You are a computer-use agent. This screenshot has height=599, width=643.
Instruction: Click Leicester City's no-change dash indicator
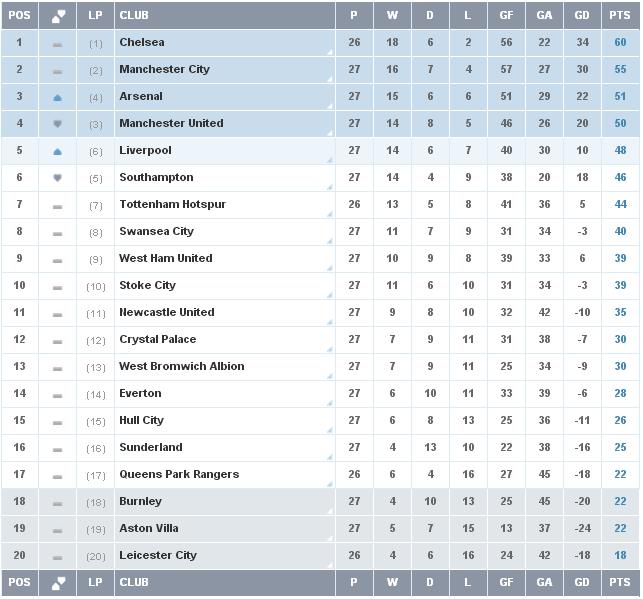click(x=57, y=558)
